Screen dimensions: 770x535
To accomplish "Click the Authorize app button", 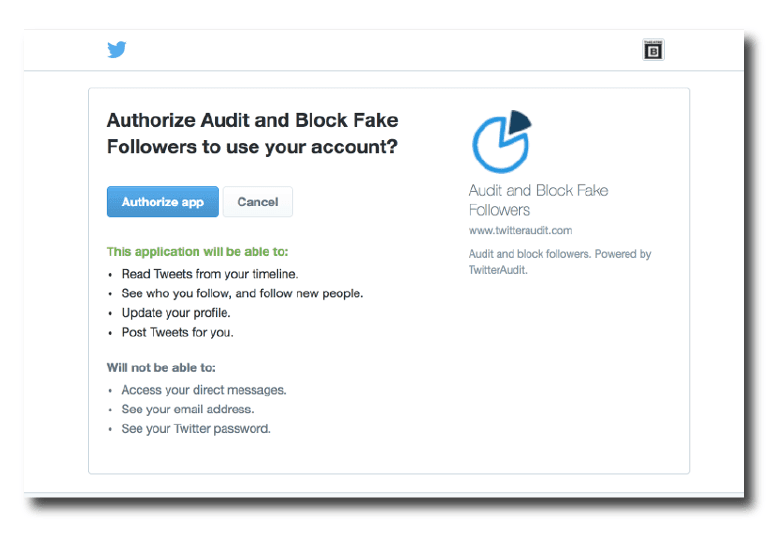I will (x=163, y=201).
